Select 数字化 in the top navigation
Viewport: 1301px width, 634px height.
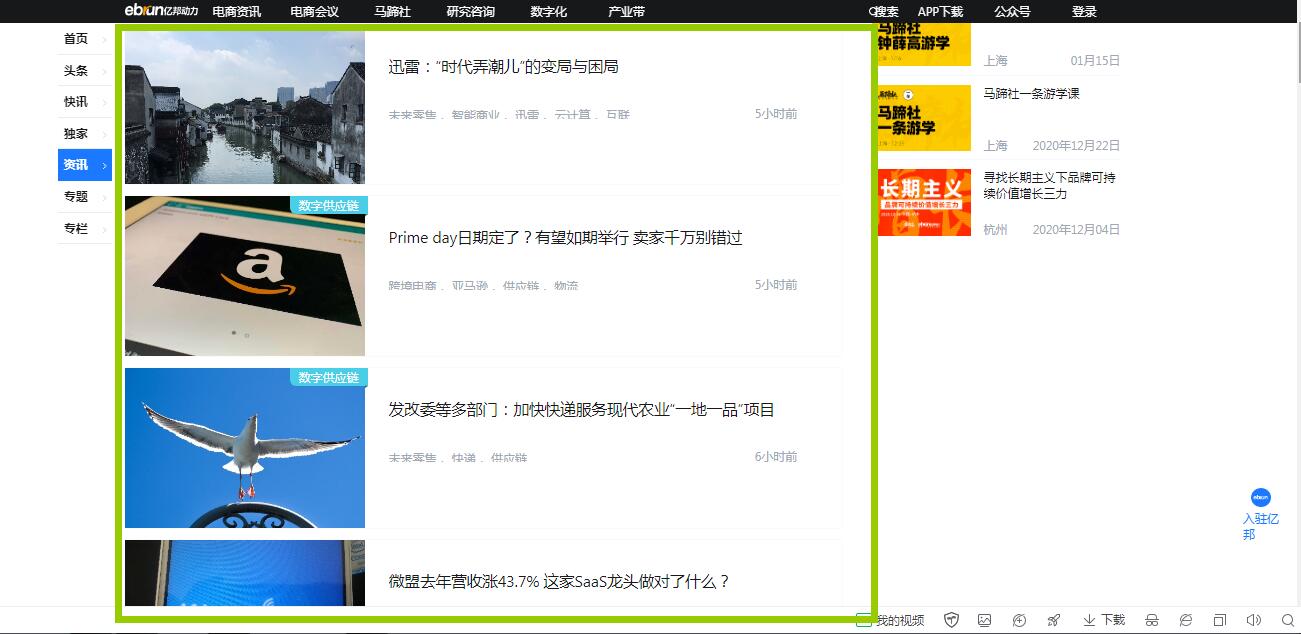click(549, 12)
